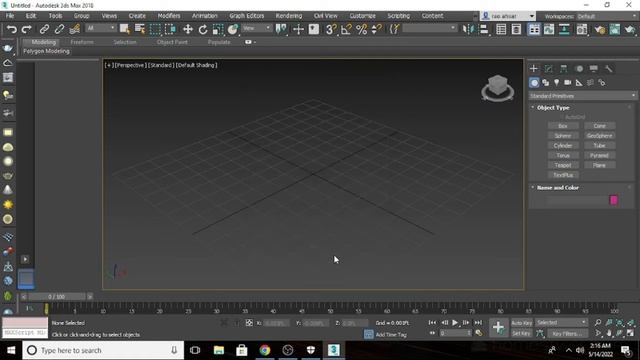This screenshot has height=360, width=640.
Task: Toggle the Scene Explorer
Action: click(501, 29)
